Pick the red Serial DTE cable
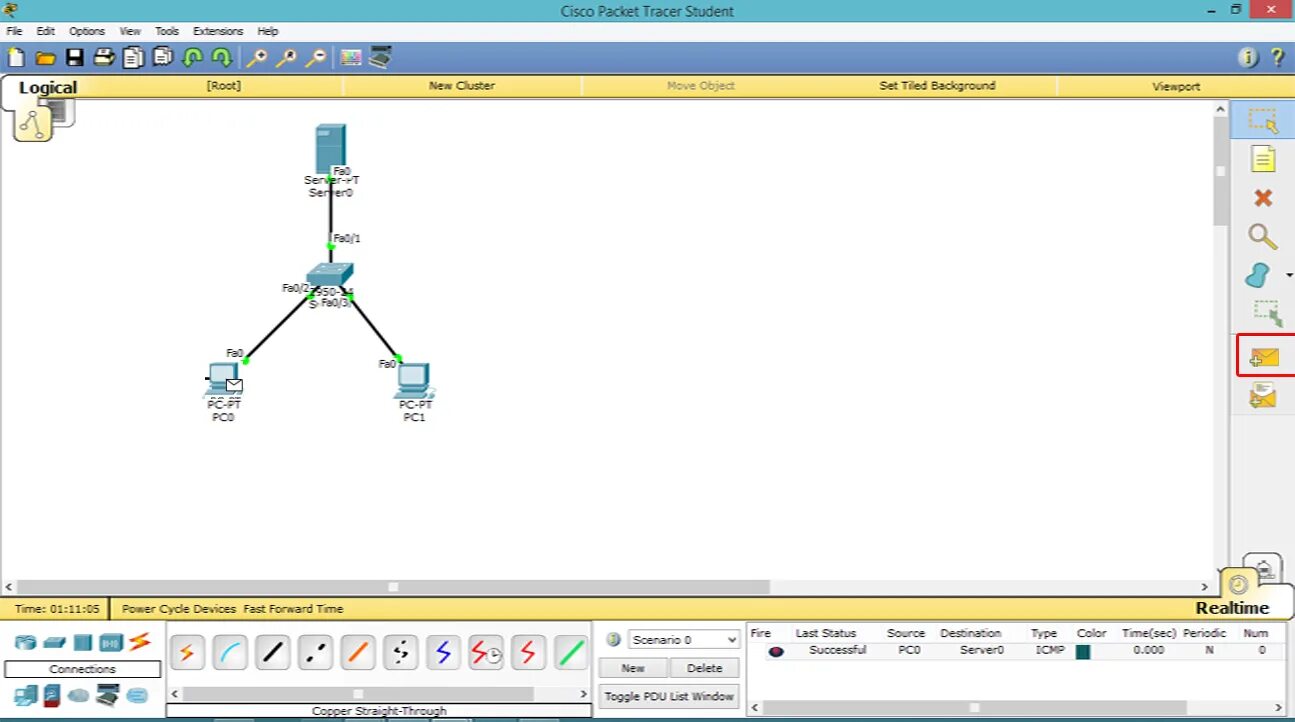This screenshot has height=722, width=1295. tap(528, 653)
